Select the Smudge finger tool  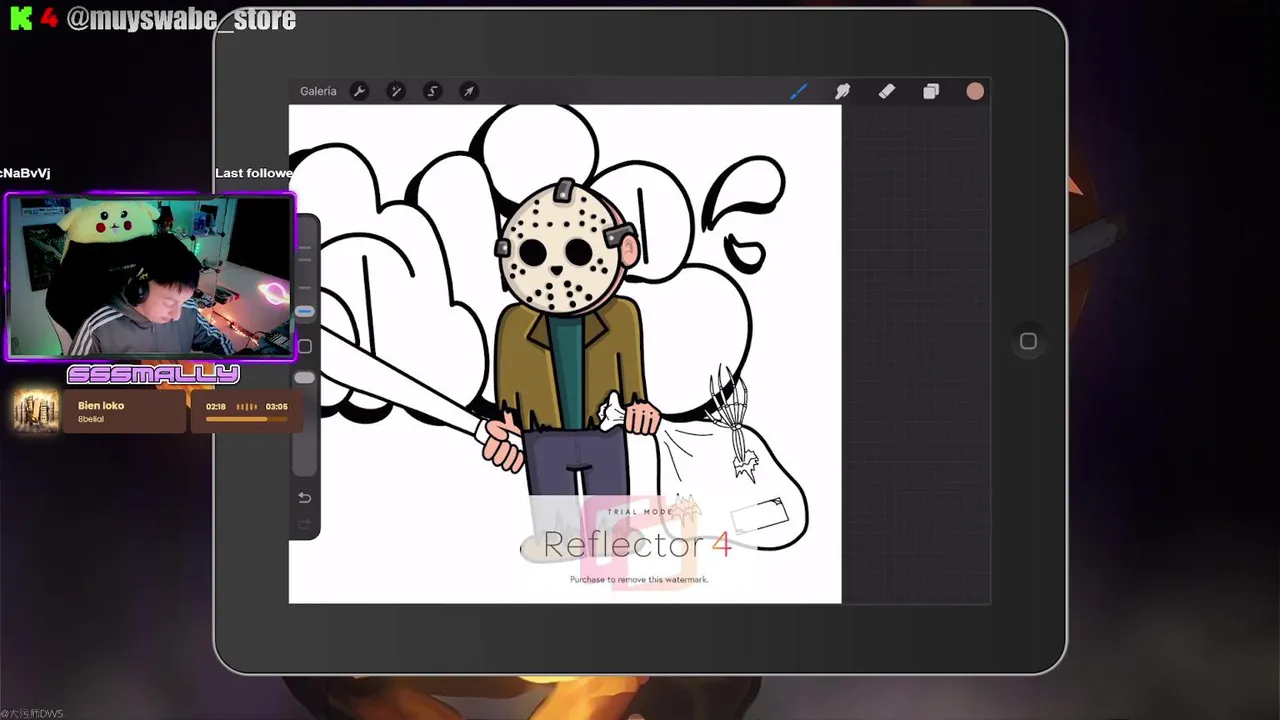click(842, 91)
